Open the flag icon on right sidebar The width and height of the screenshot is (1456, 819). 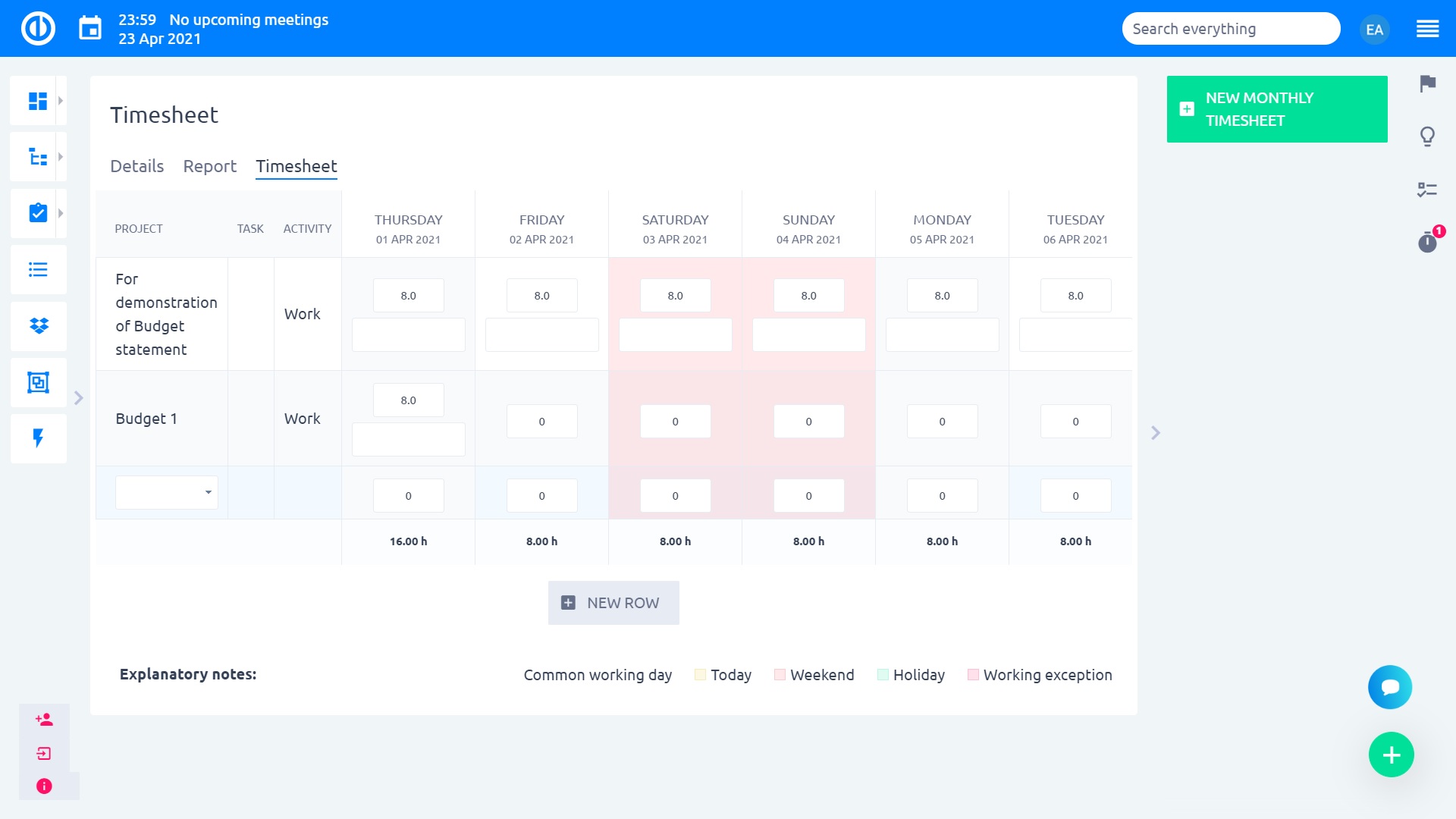(1429, 85)
